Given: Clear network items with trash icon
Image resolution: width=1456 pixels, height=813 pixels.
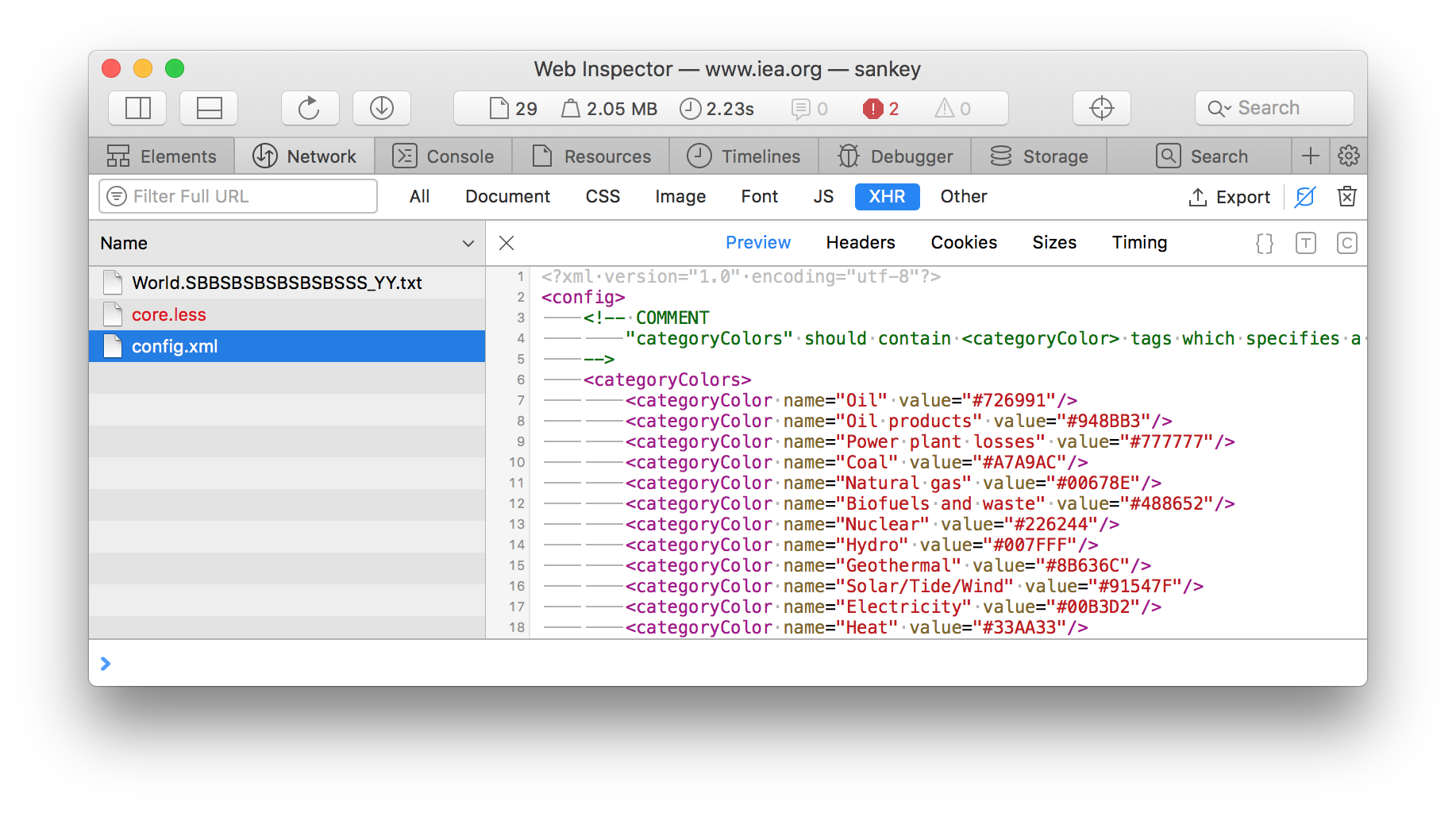Looking at the screenshot, I should (1346, 196).
